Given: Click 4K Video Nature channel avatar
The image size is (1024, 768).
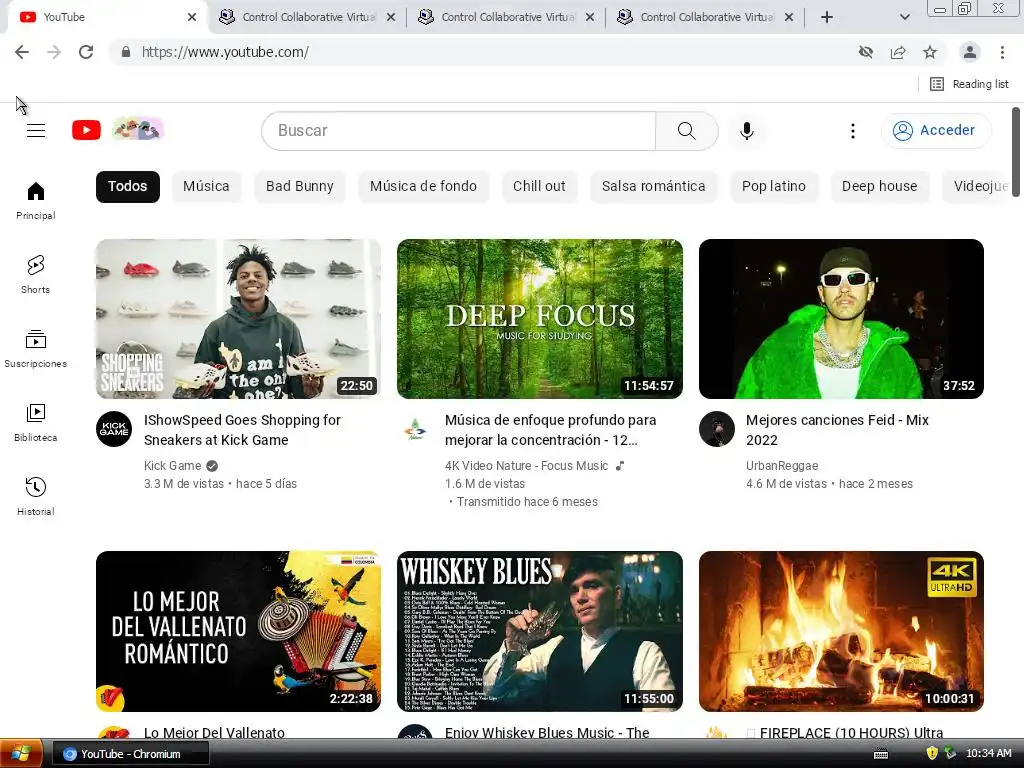Looking at the screenshot, I should tap(415, 429).
